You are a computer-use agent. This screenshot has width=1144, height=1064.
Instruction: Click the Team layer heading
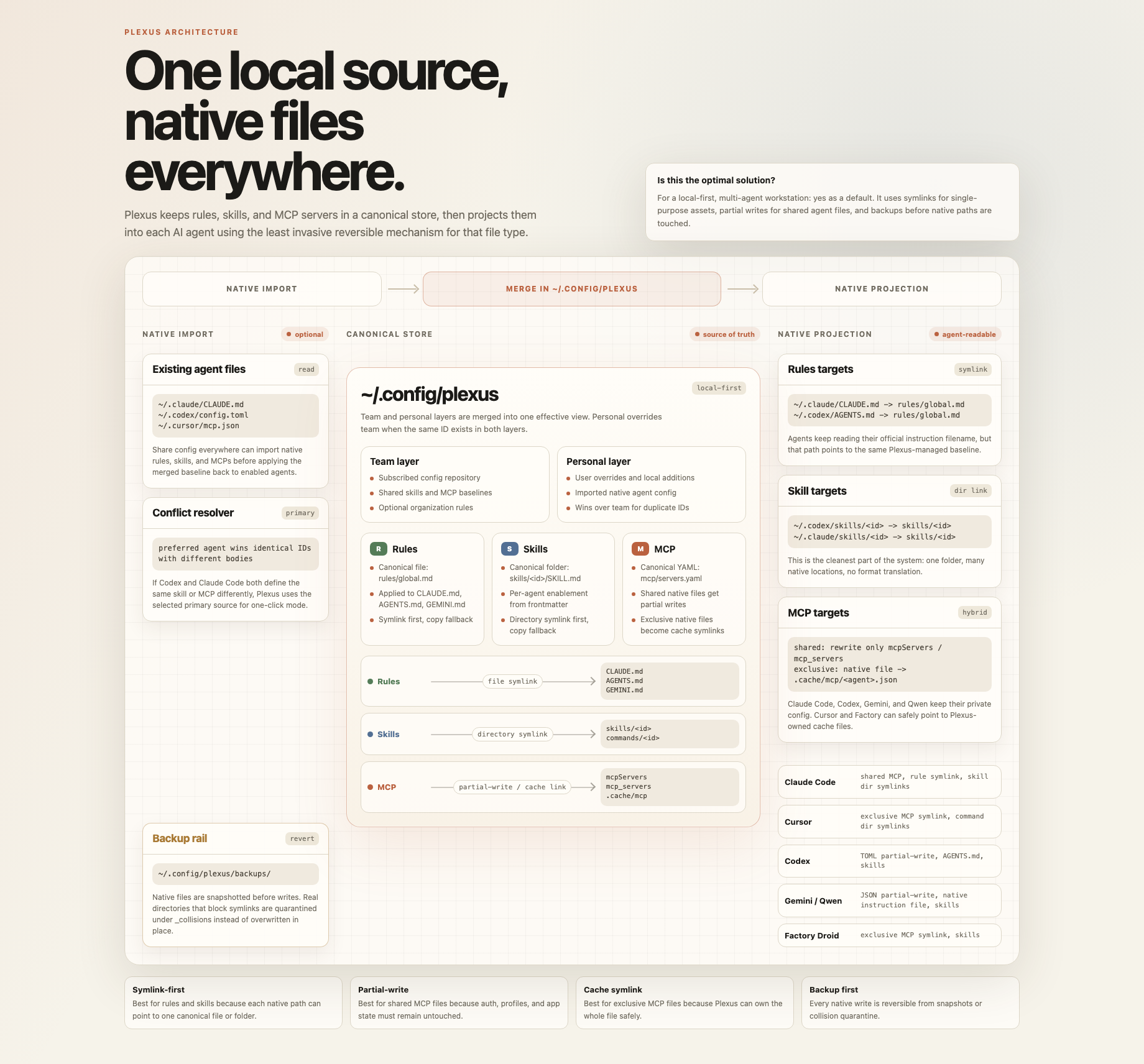pos(394,461)
